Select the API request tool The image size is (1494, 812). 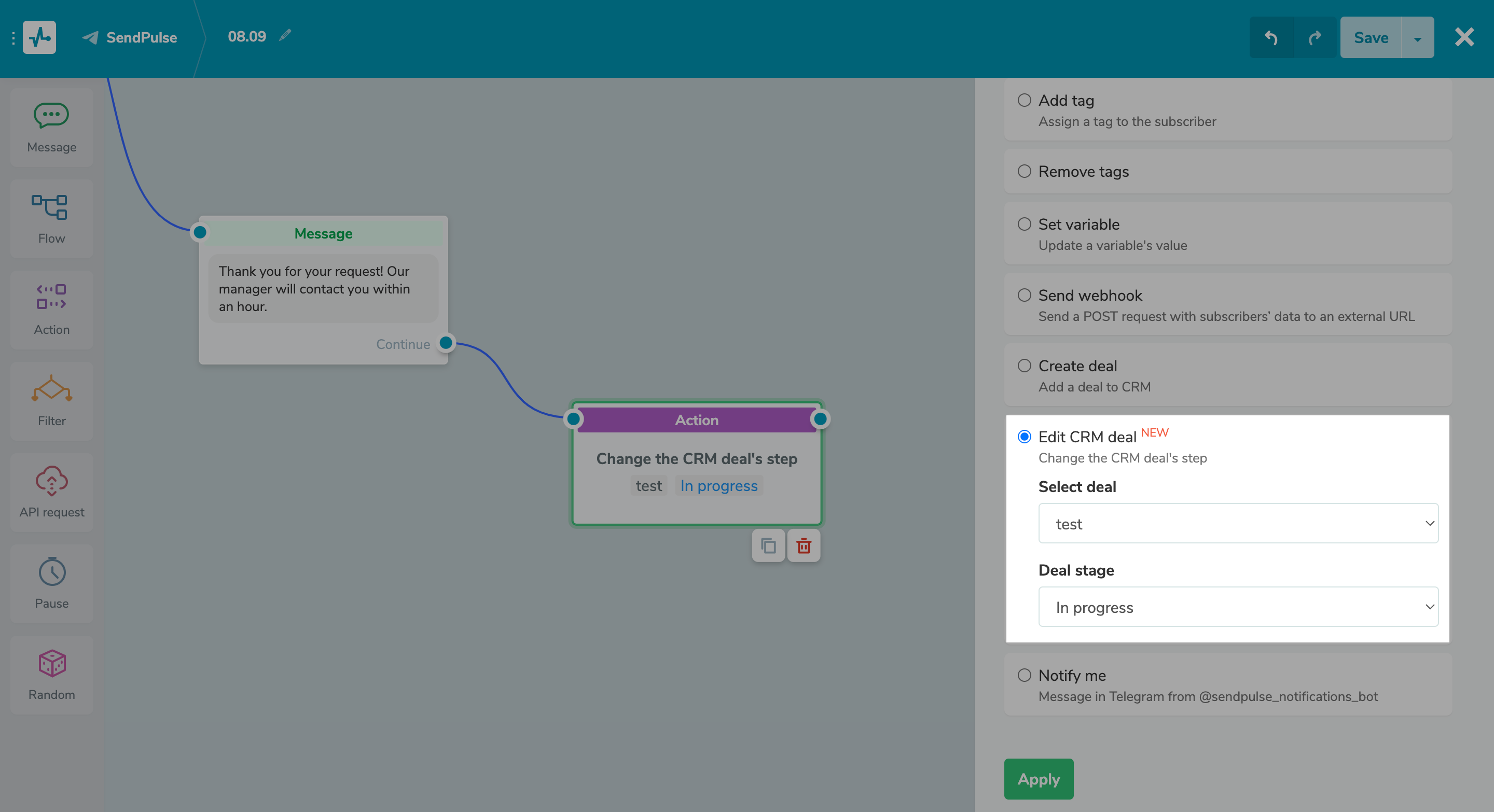point(51,492)
